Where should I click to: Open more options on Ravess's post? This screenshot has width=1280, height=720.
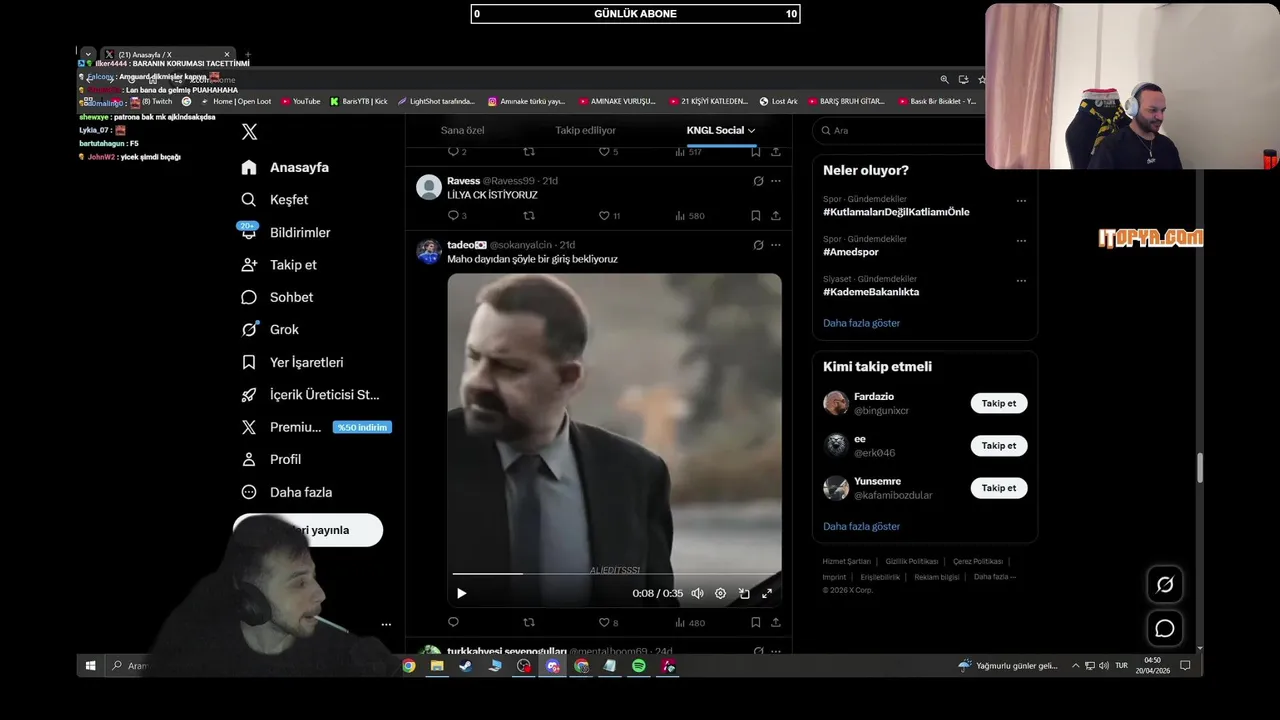tap(776, 181)
